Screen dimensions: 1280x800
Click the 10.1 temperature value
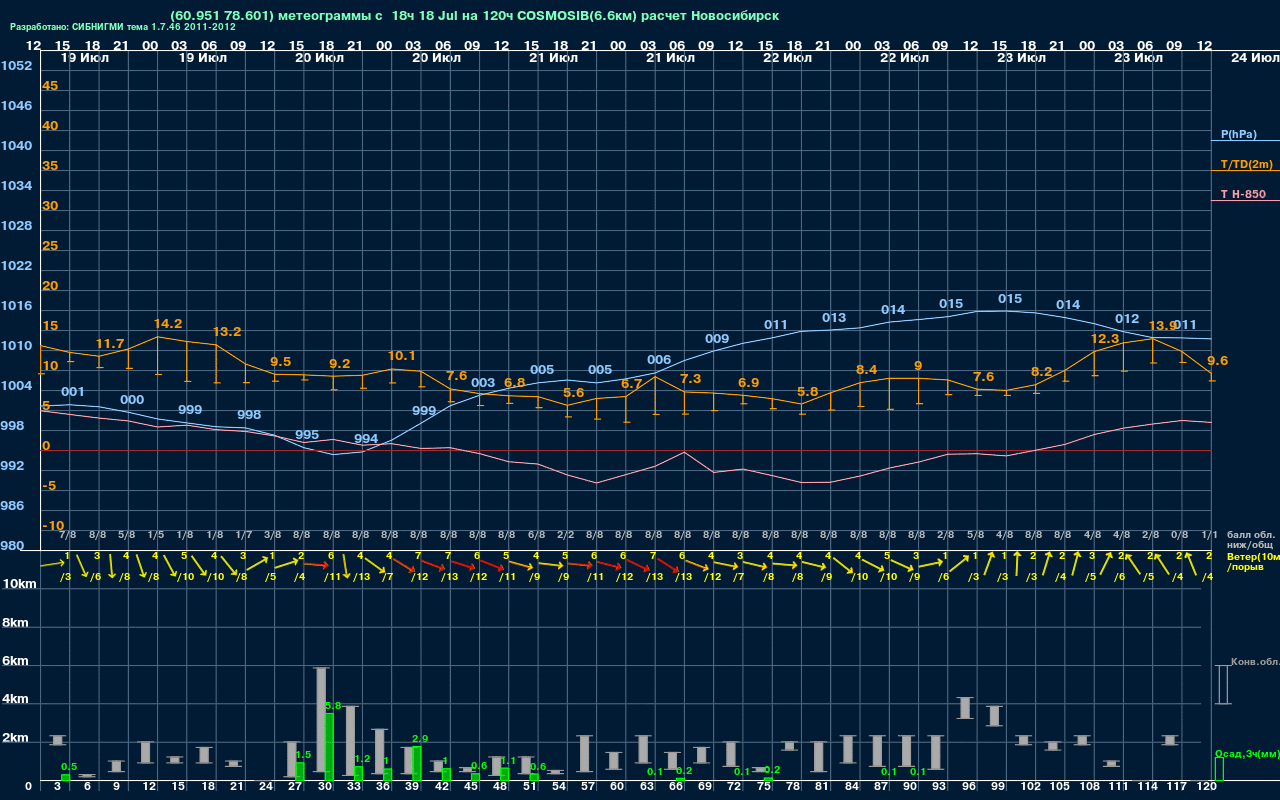(x=402, y=356)
